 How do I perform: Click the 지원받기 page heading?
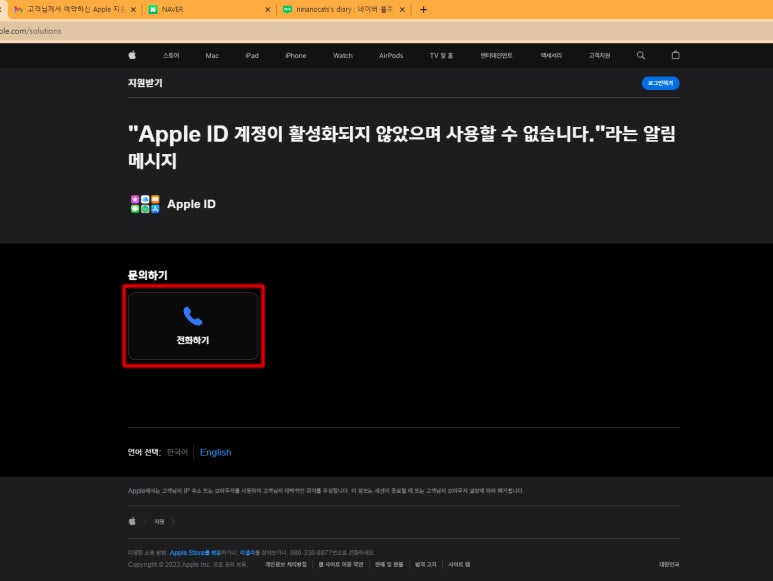pos(145,83)
